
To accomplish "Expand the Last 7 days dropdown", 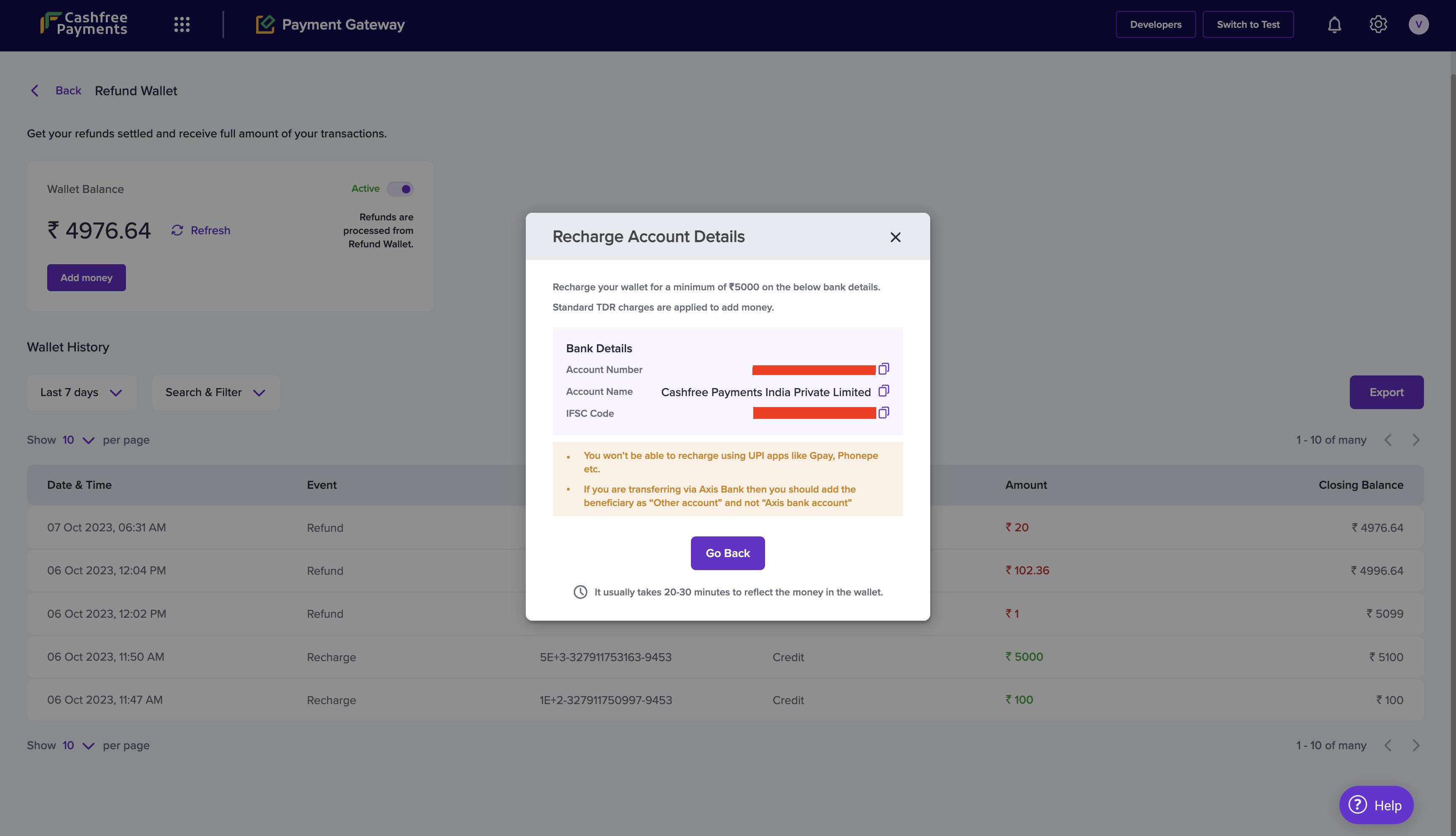I will tap(81, 393).
